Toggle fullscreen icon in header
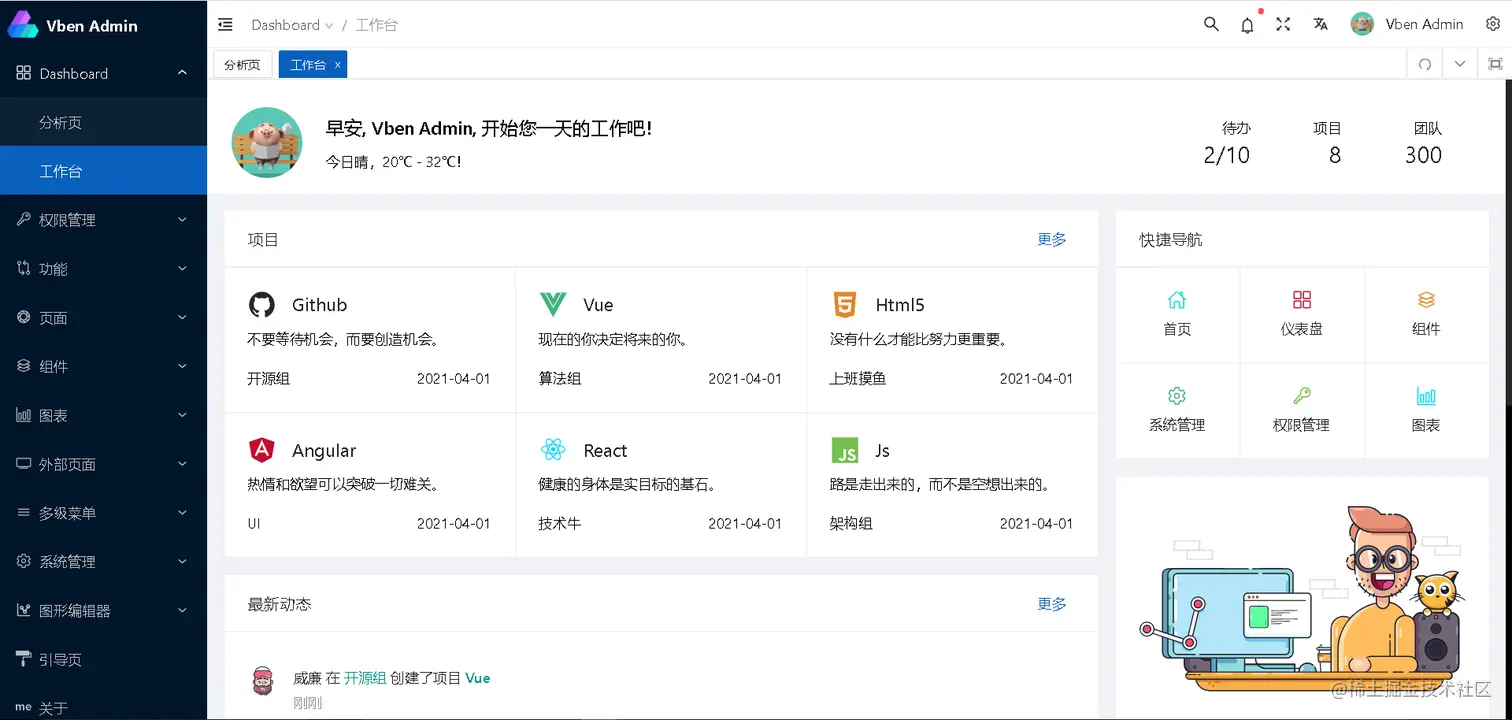The image size is (1512, 720). coord(1283,25)
